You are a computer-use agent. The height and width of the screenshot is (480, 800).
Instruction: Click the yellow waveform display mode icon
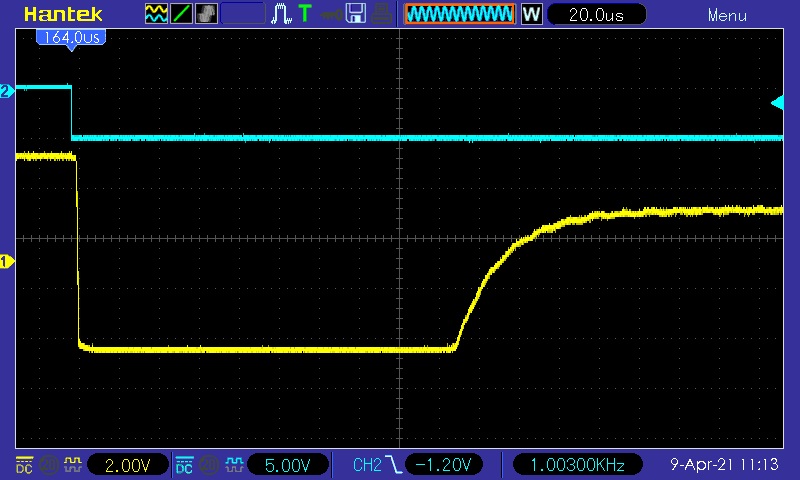(156, 14)
